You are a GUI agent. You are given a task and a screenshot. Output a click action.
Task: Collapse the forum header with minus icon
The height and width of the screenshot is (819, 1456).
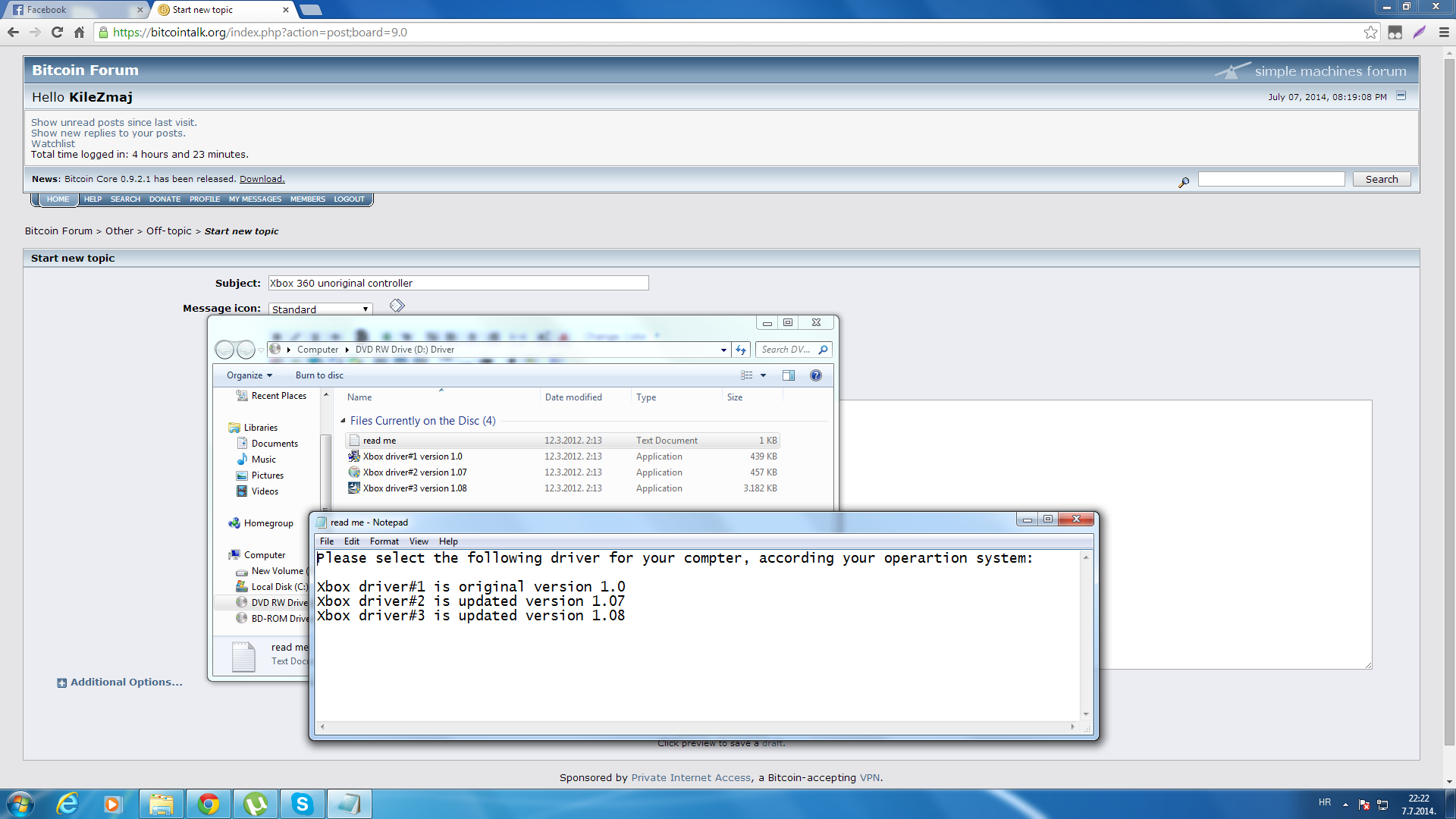pos(1401,96)
